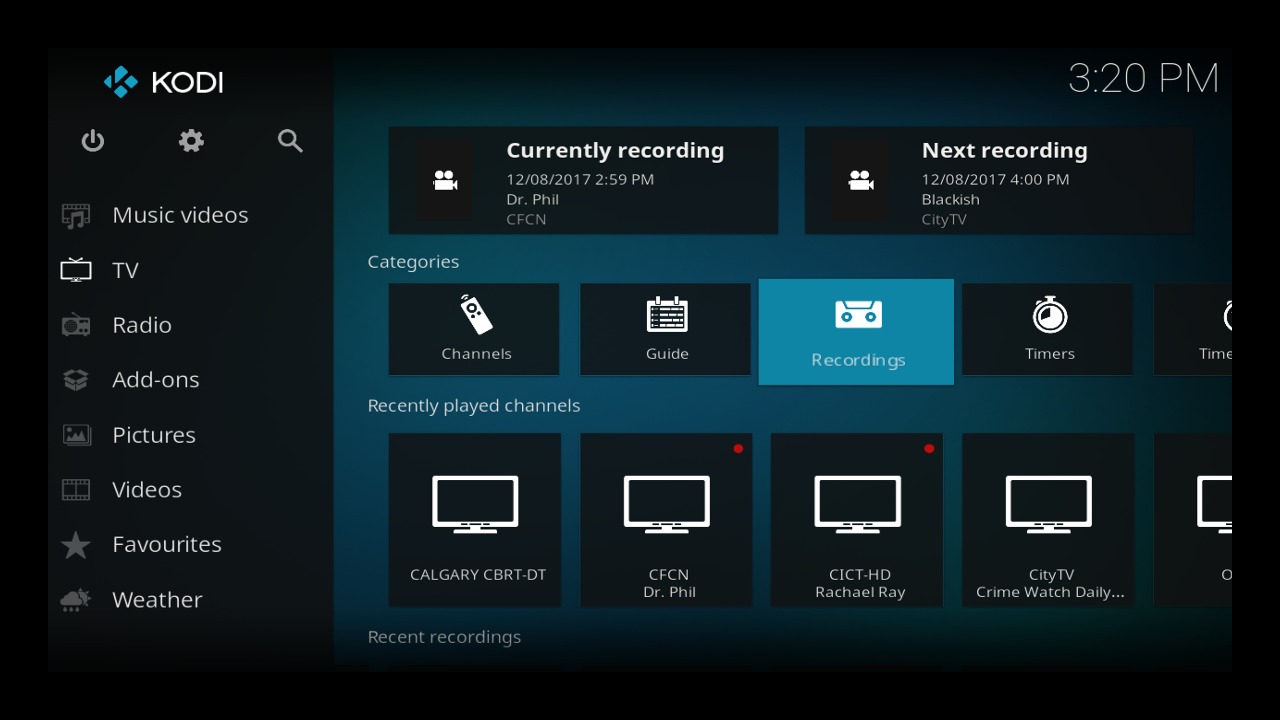
Task: Open the TV menu item
Action: tap(125, 270)
